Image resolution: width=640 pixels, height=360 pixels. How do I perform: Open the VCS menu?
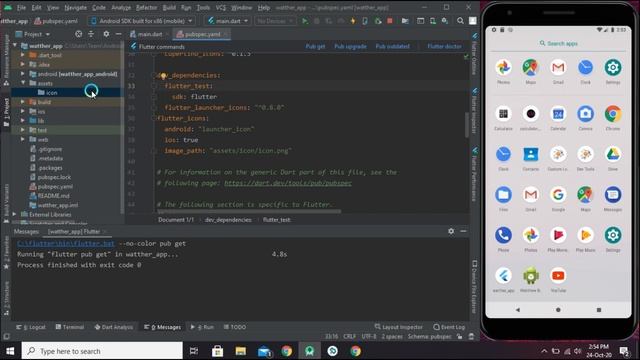tap(220, 8)
